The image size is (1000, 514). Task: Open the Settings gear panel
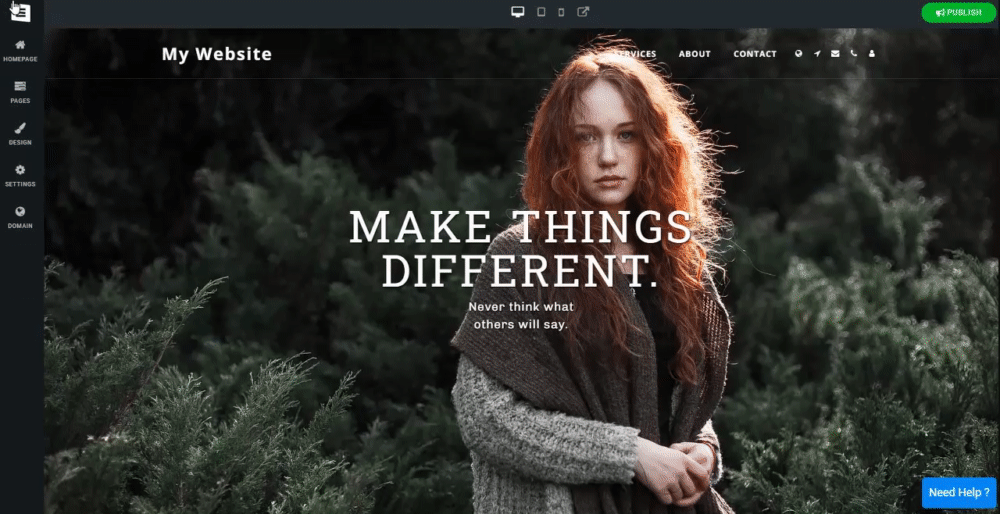click(20, 176)
